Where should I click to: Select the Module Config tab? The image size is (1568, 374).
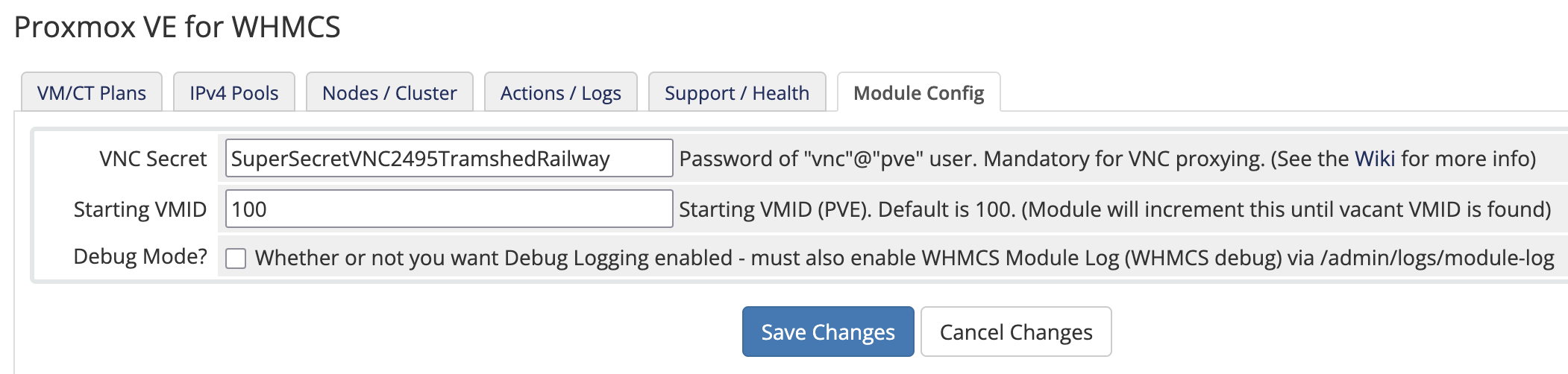[x=918, y=93]
